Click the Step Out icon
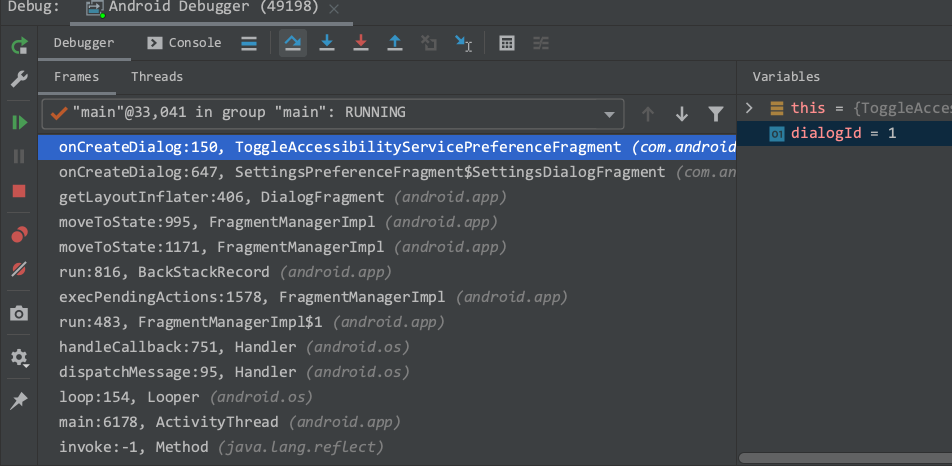This screenshot has width=952, height=466. (395, 43)
